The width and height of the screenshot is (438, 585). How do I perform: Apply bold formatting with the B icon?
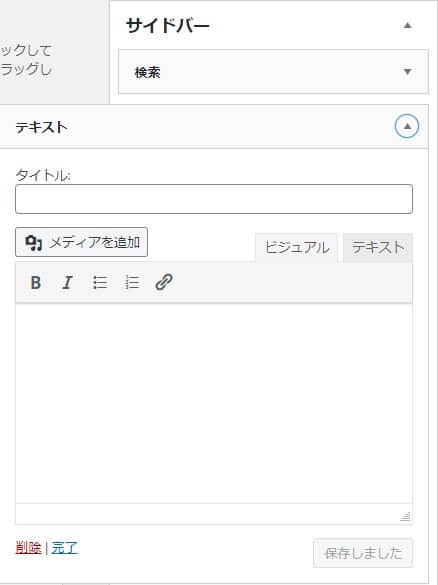click(36, 282)
